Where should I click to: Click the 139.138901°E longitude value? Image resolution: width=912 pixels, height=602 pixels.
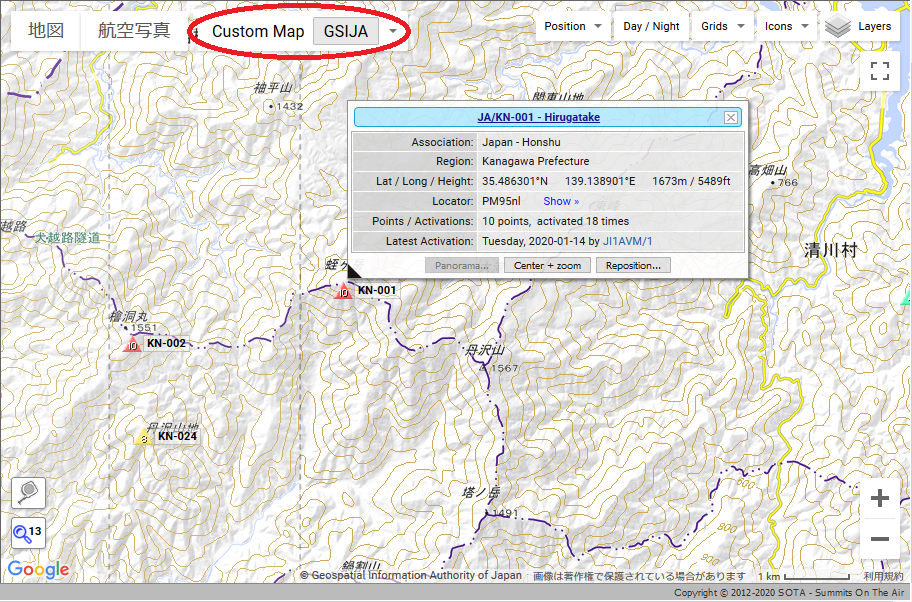point(600,181)
